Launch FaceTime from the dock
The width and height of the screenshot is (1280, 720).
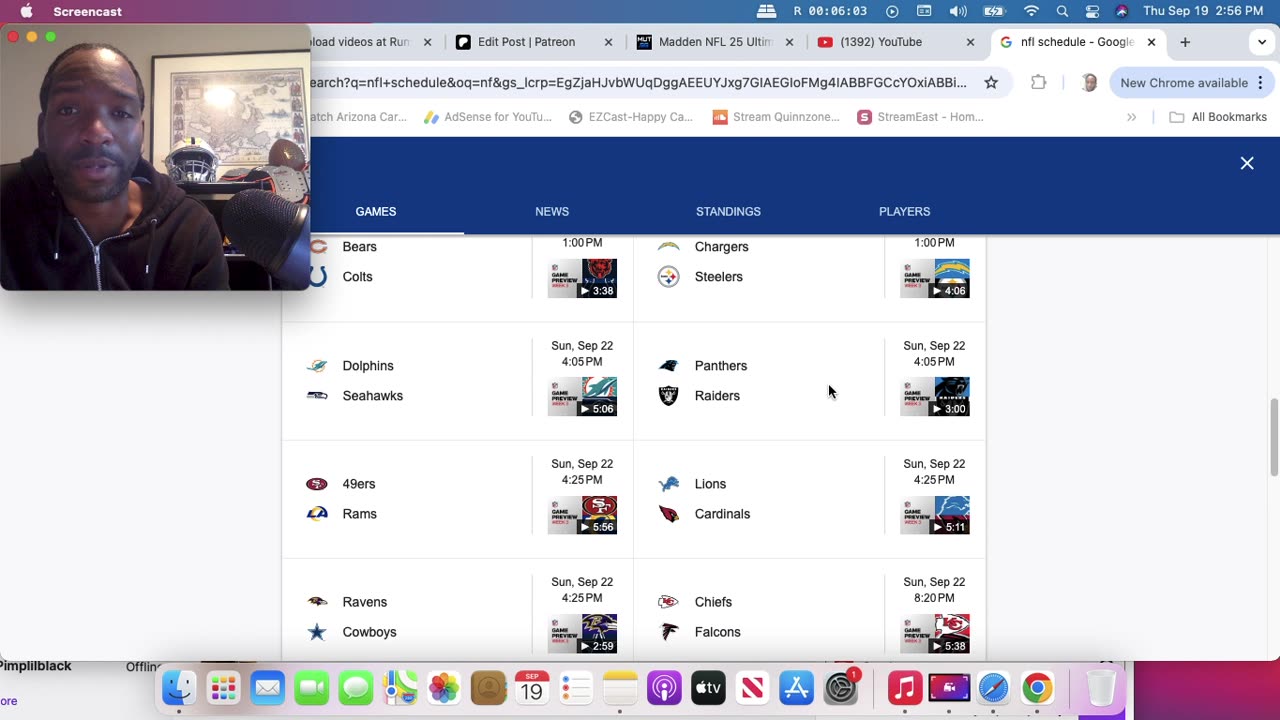(312, 688)
